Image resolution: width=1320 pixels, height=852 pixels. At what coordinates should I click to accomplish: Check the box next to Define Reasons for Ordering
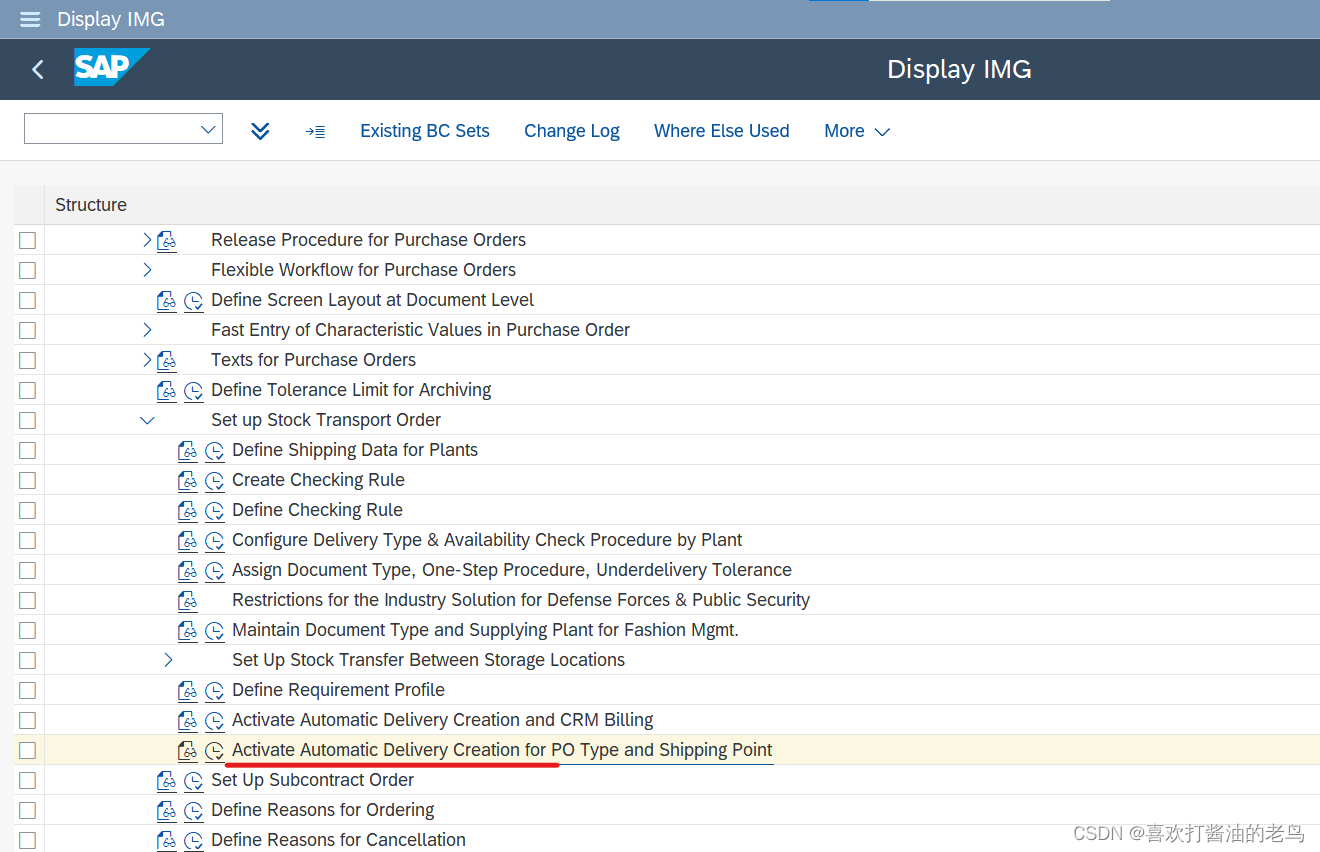27,810
